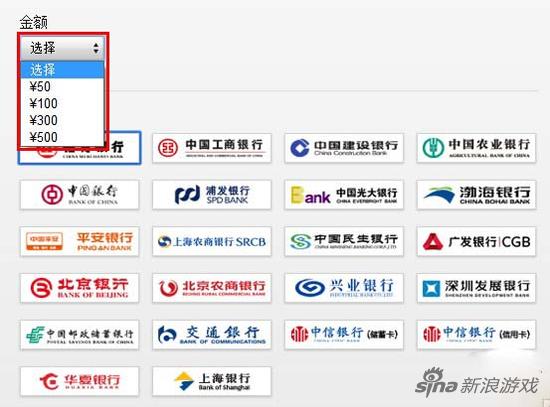The height and width of the screenshot is (407, 550).
Task: Choose China Everbright Bank tile
Action: pyautogui.click(x=344, y=195)
